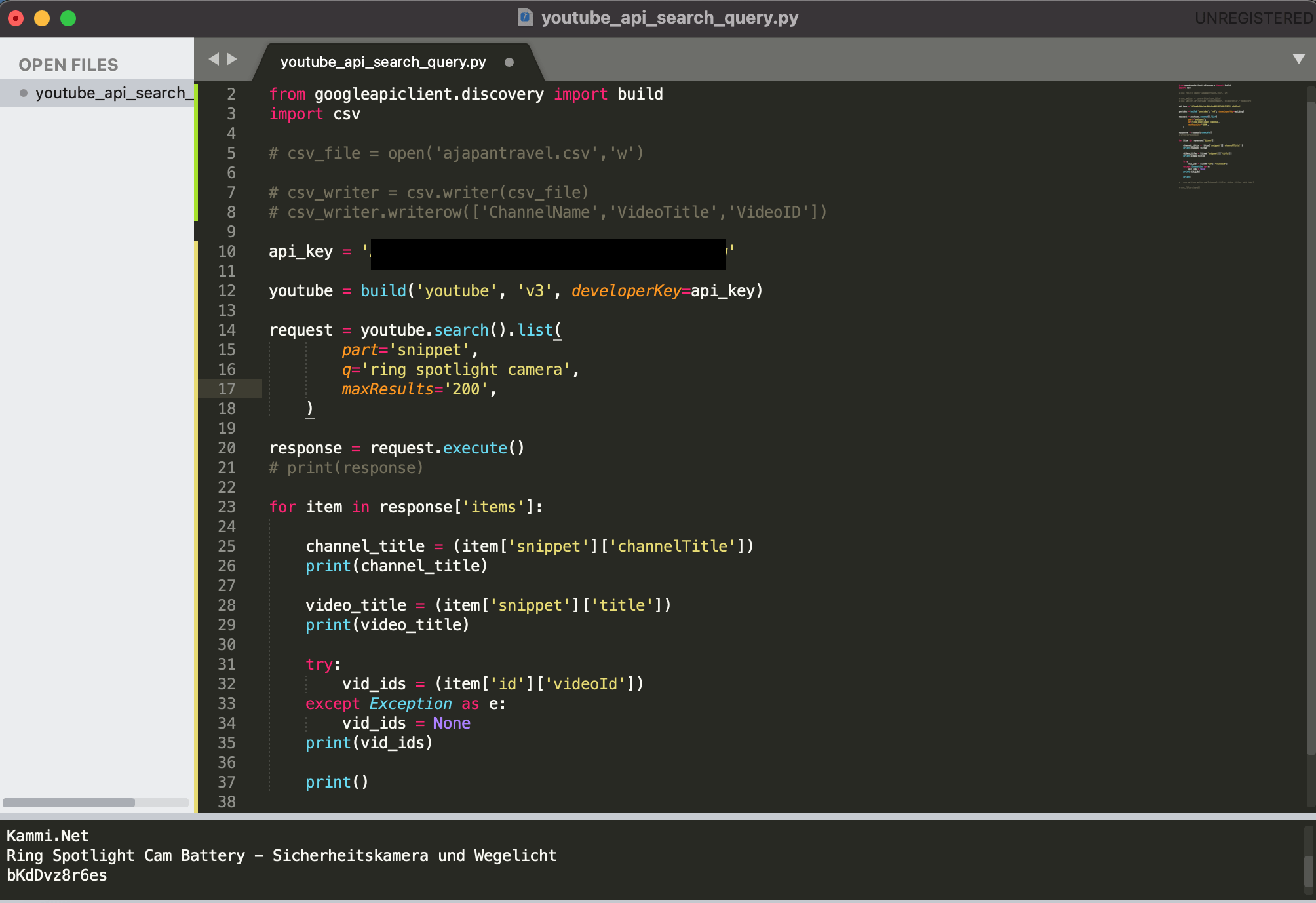Viewport: 1316px width, 903px height.
Task: Click the unsaved-changes dot on the tab
Action: point(509,62)
